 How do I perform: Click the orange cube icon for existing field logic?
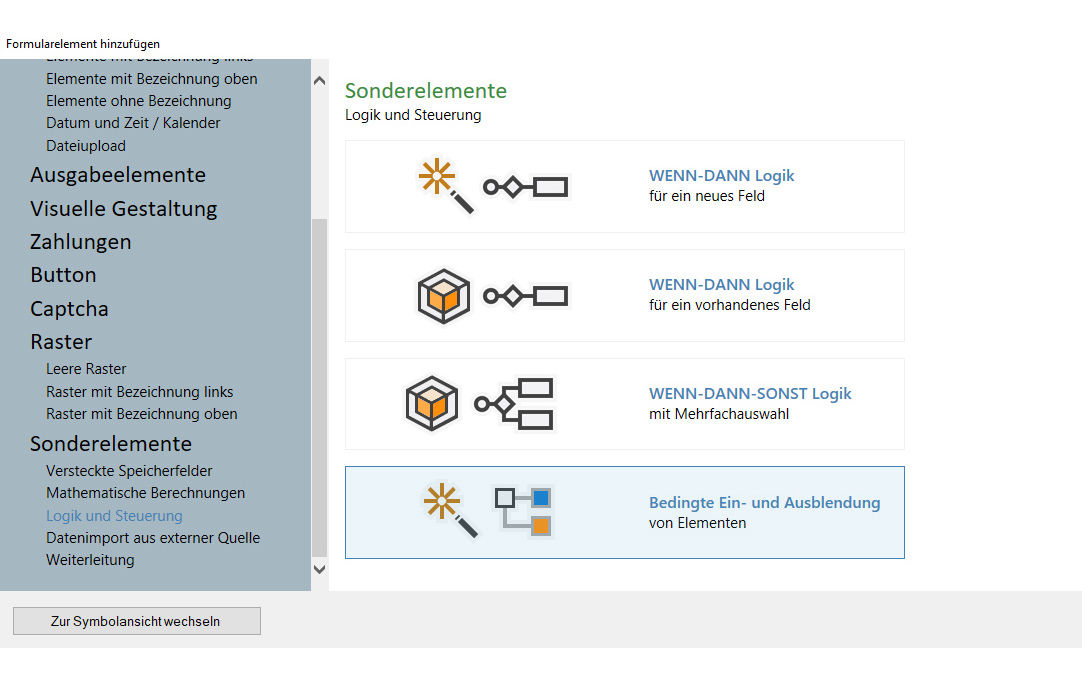[443, 296]
